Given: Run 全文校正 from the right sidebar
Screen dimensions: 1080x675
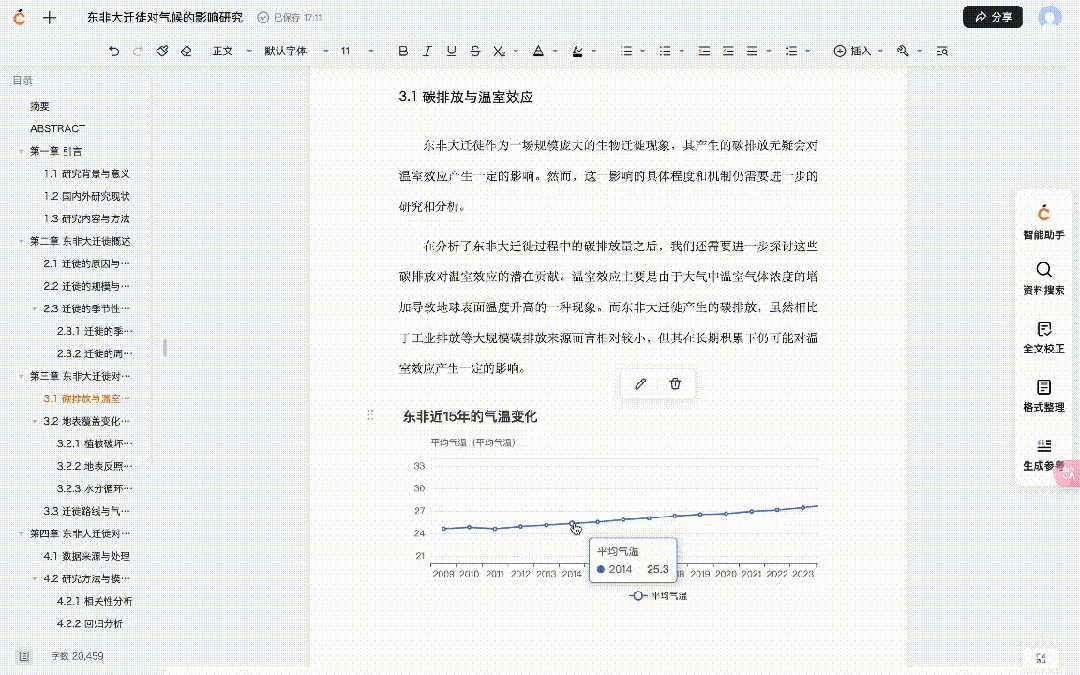Looking at the screenshot, I should [x=1043, y=337].
